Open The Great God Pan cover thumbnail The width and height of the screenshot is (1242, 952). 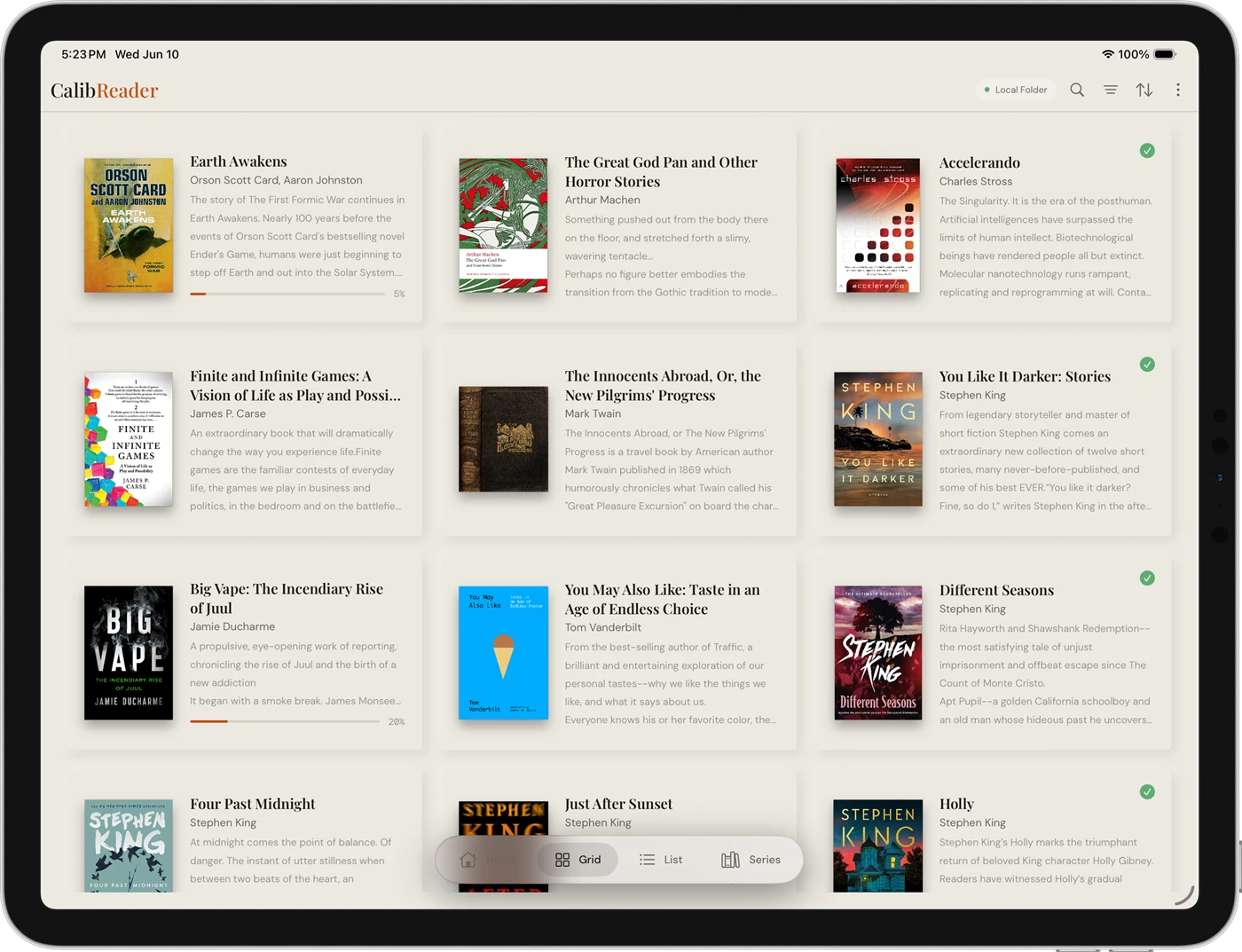point(503,225)
